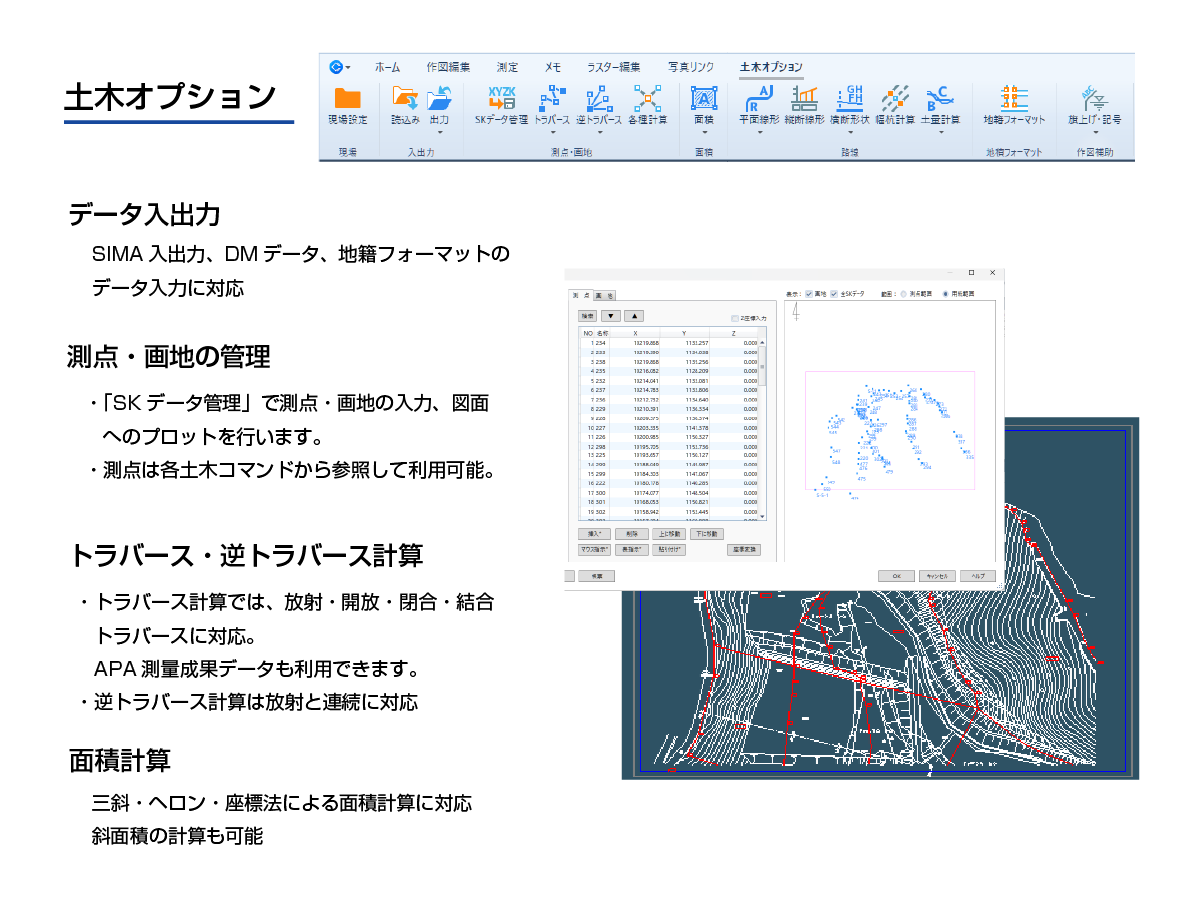Expand the 面積 dropdown arrow
This screenshot has height=900, width=1200.
click(x=704, y=131)
